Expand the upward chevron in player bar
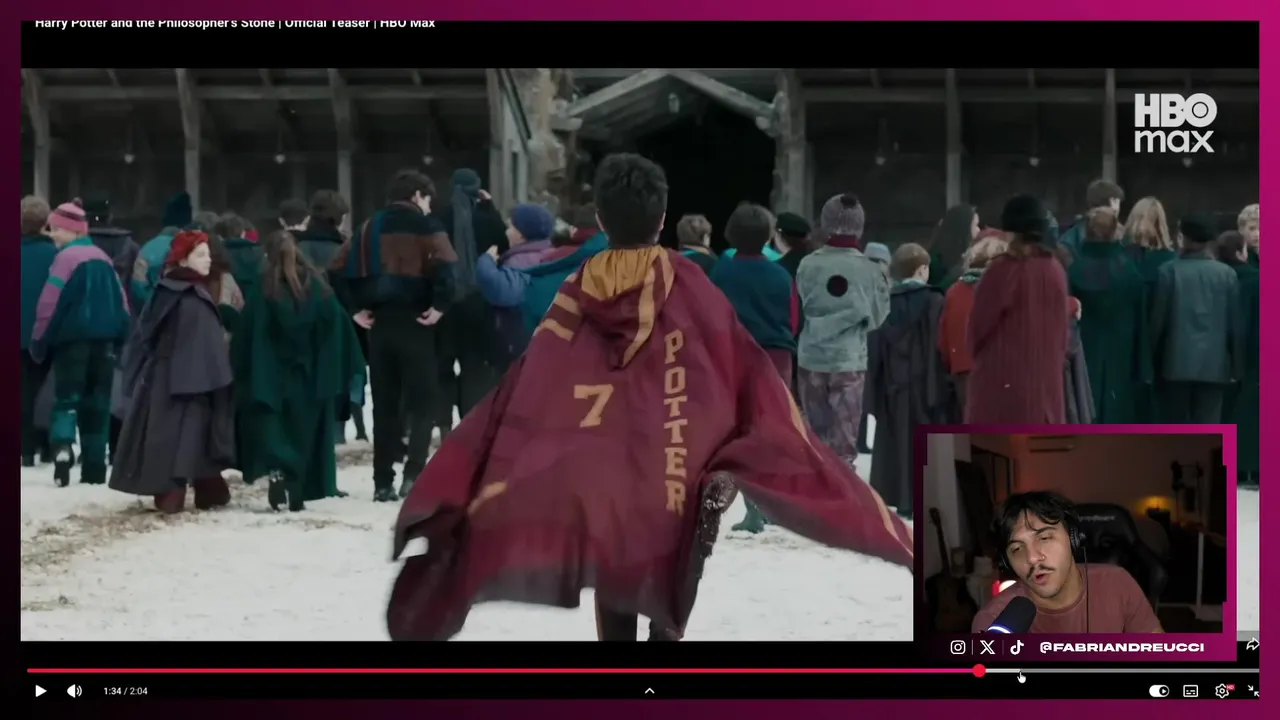 [x=649, y=691]
